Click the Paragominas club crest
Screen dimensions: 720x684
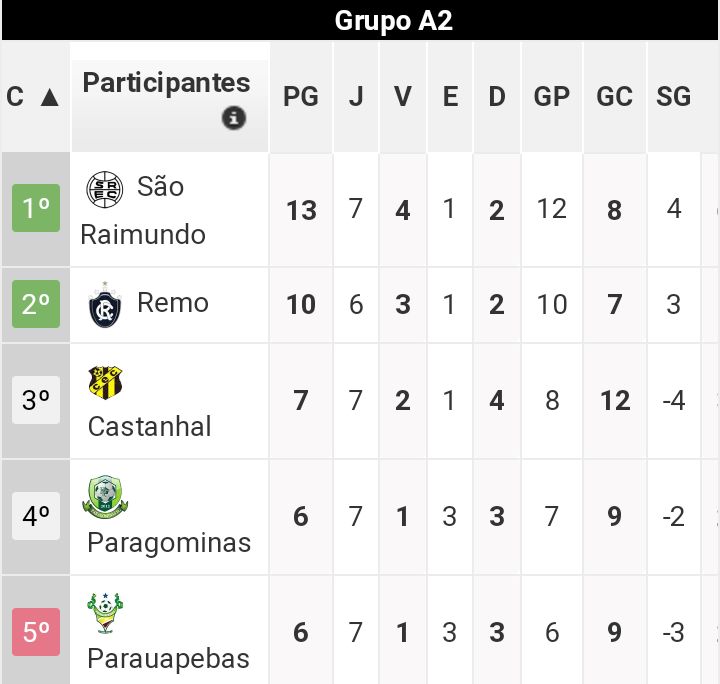[106, 497]
